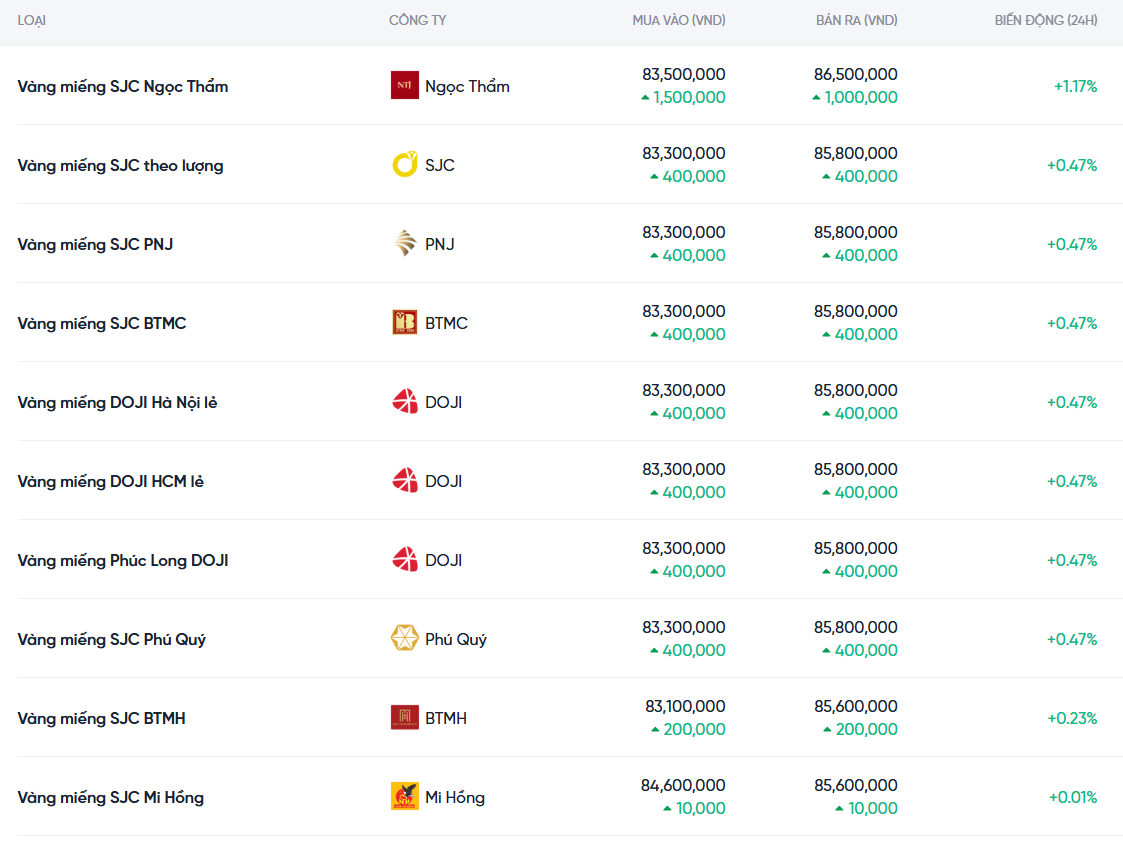Screen dimensions: 1123x841
Task: Click the PNJ company logo icon
Action: (x=405, y=244)
